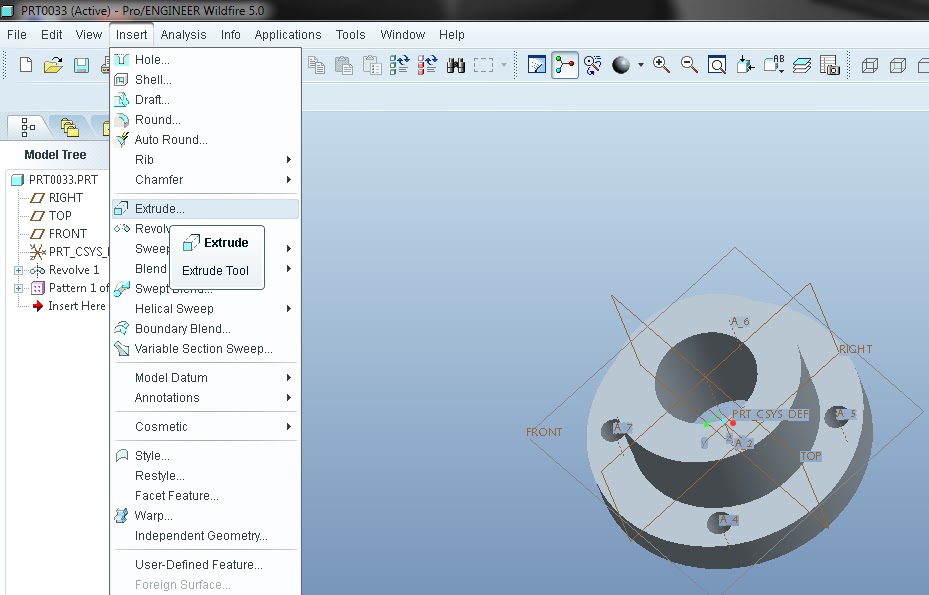This screenshot has height=595, width=929.
Task: Open the Regeneration Manager icon
Action: pos(427,65)
